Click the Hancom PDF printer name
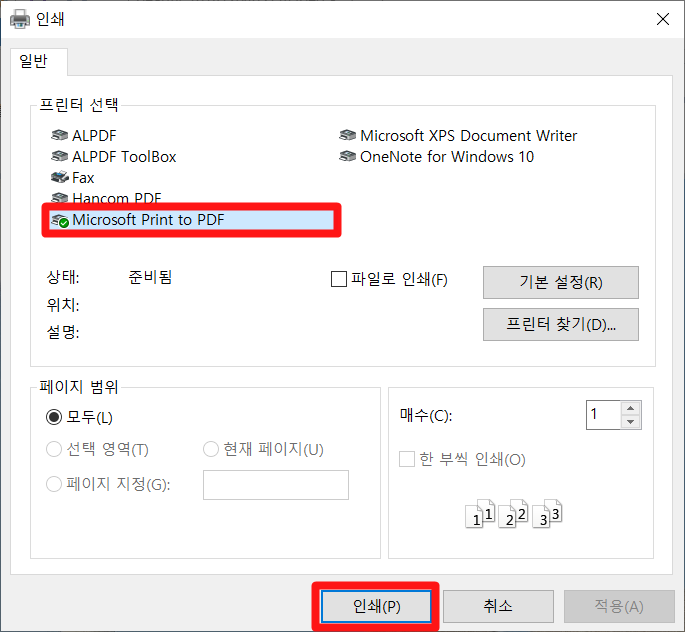This screenshot has height=632, width=685. (x=117, y=198)
